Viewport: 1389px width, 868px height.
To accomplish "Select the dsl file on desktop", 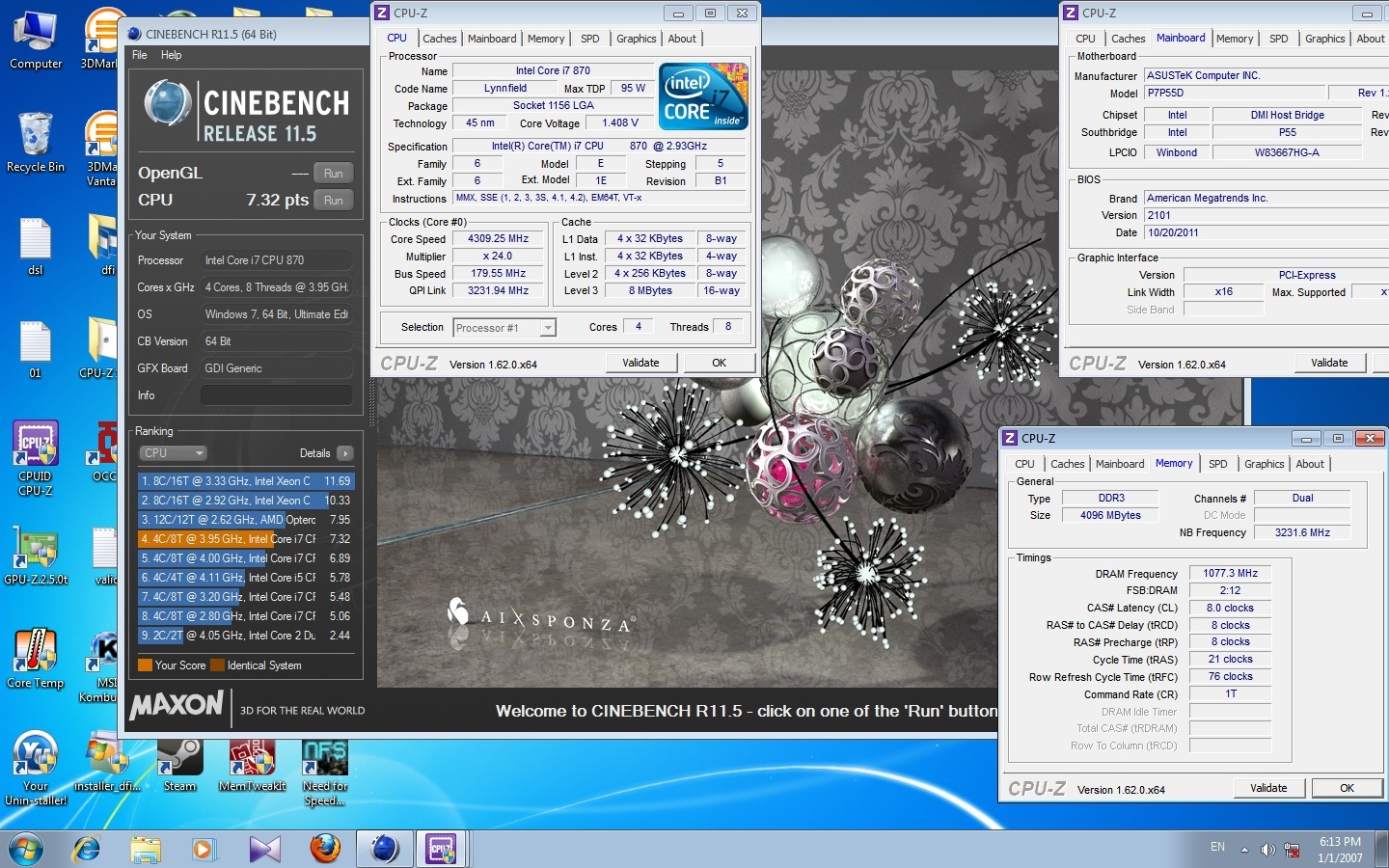I will click(x=36, y=246).
